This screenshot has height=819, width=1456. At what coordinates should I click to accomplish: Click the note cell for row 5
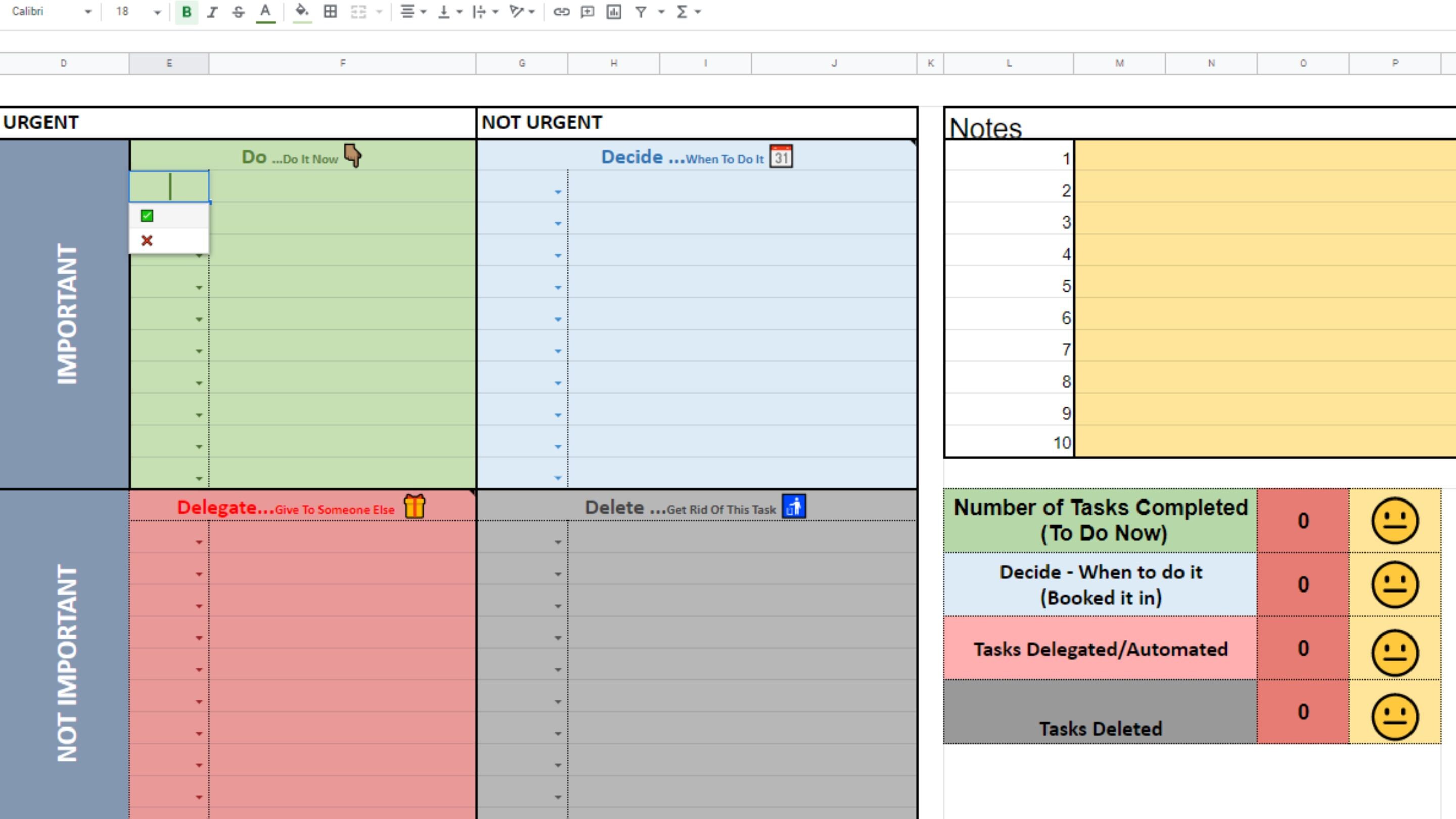(1265, 283)
